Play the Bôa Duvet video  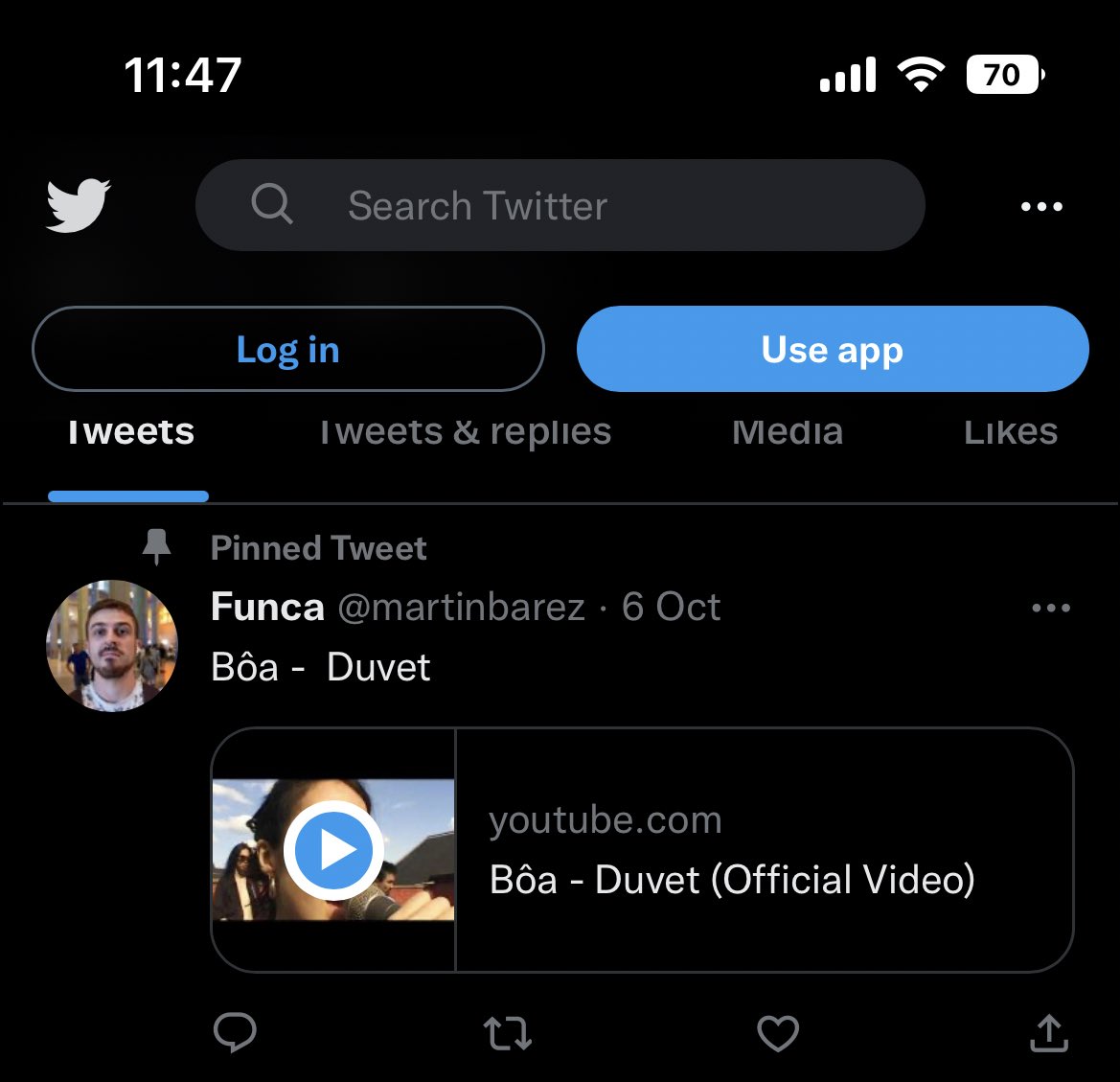coord(332,849)
